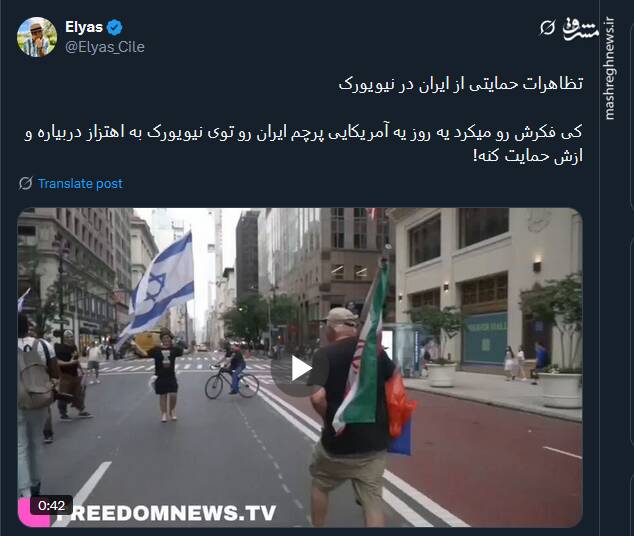Screen dimensions: 634x536
Task: Click the Mashregh news logo watermark
Action: click(580, 29)
